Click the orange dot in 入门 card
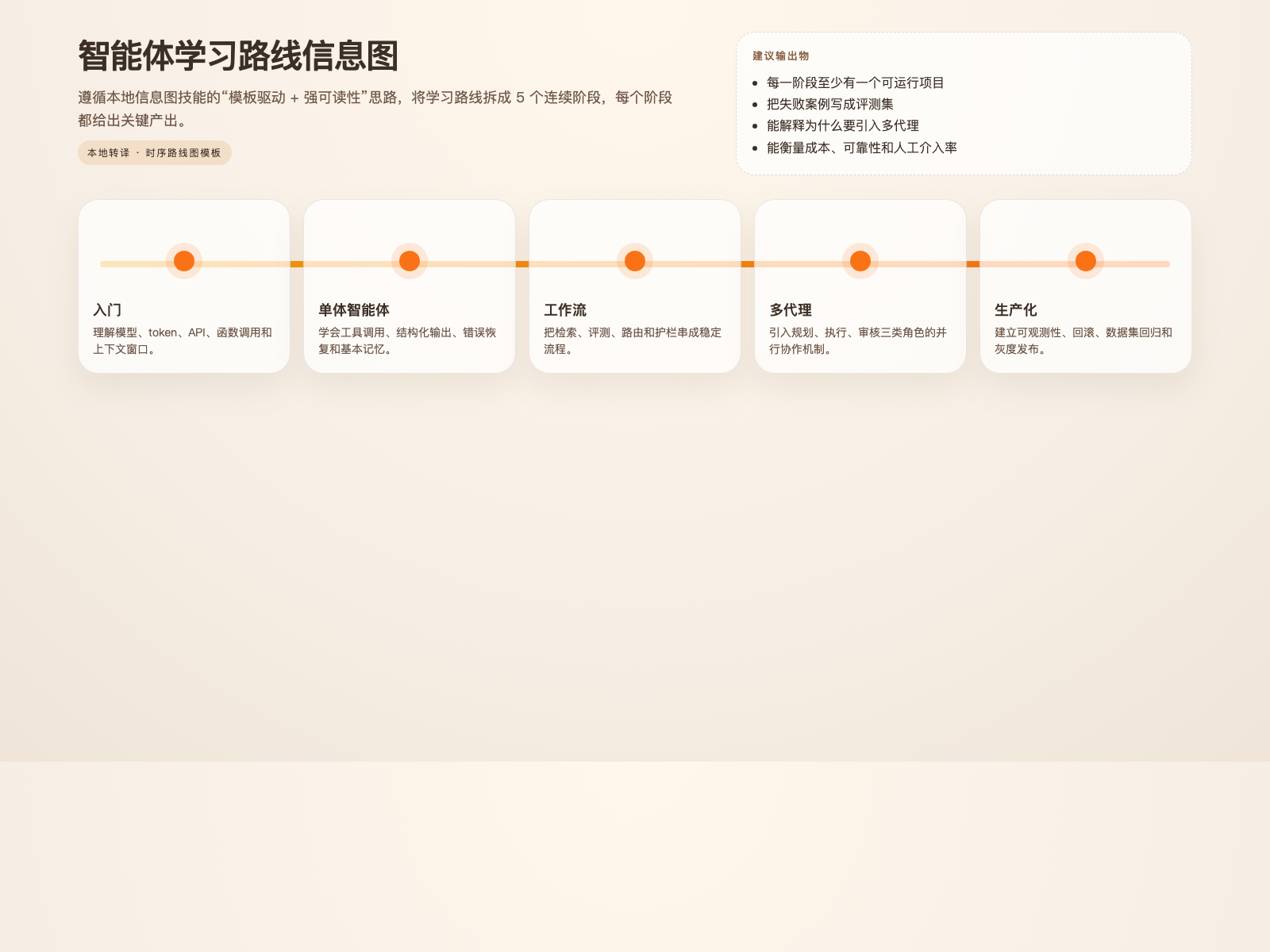This screenshot has width=1270, height=952. 184,261
